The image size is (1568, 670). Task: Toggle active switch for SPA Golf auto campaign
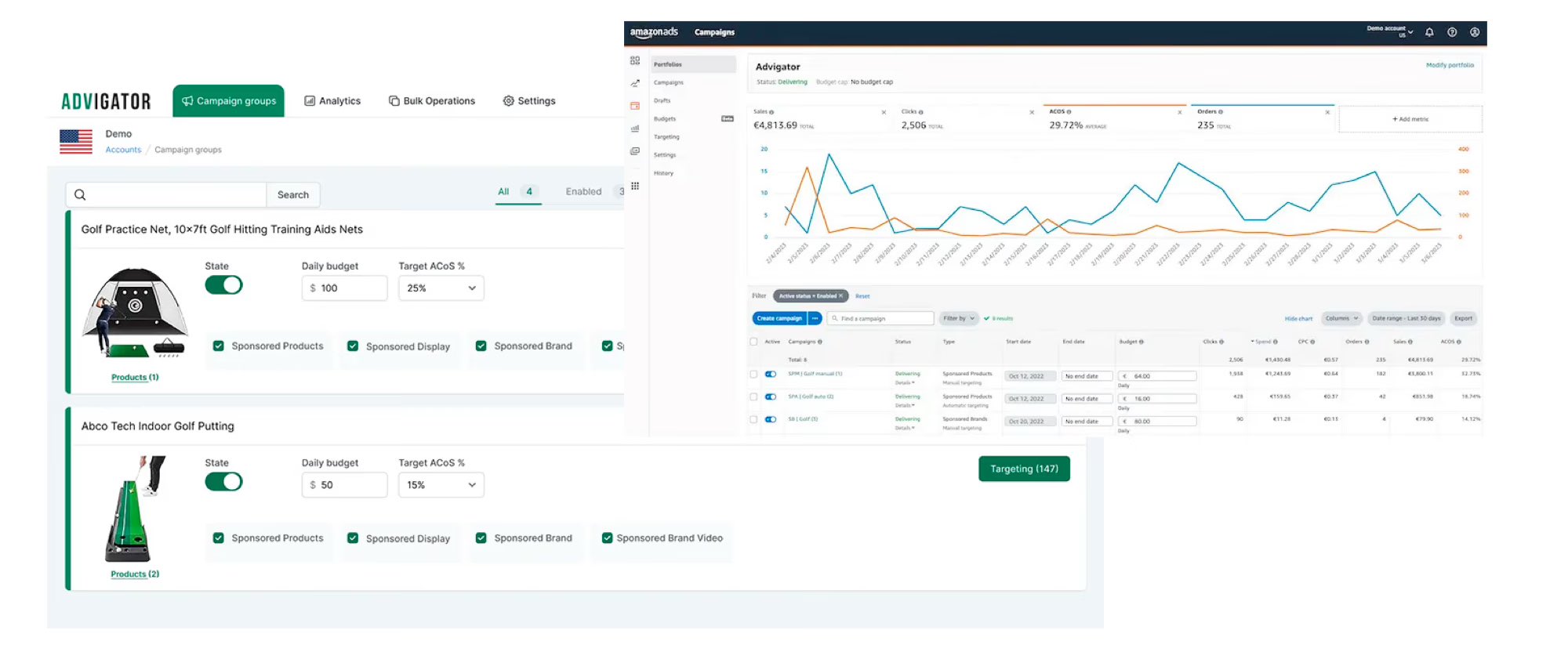tap(771, 397)
